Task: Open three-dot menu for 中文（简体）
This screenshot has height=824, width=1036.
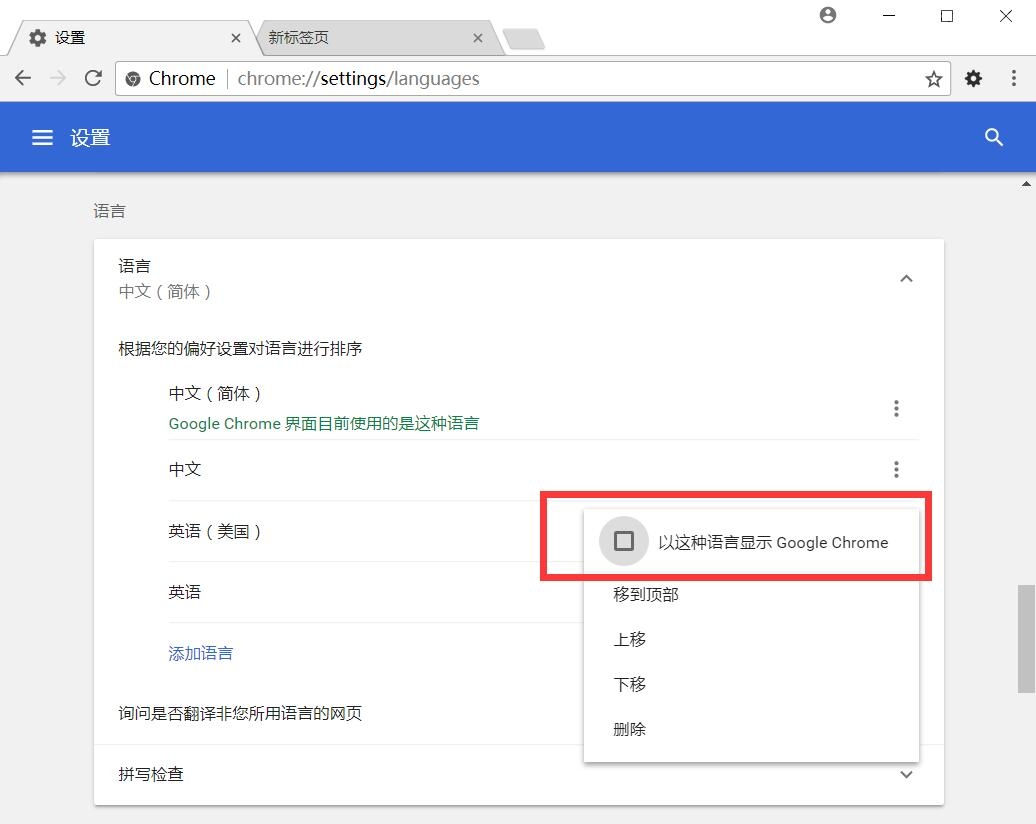Action: coord(896,408)
